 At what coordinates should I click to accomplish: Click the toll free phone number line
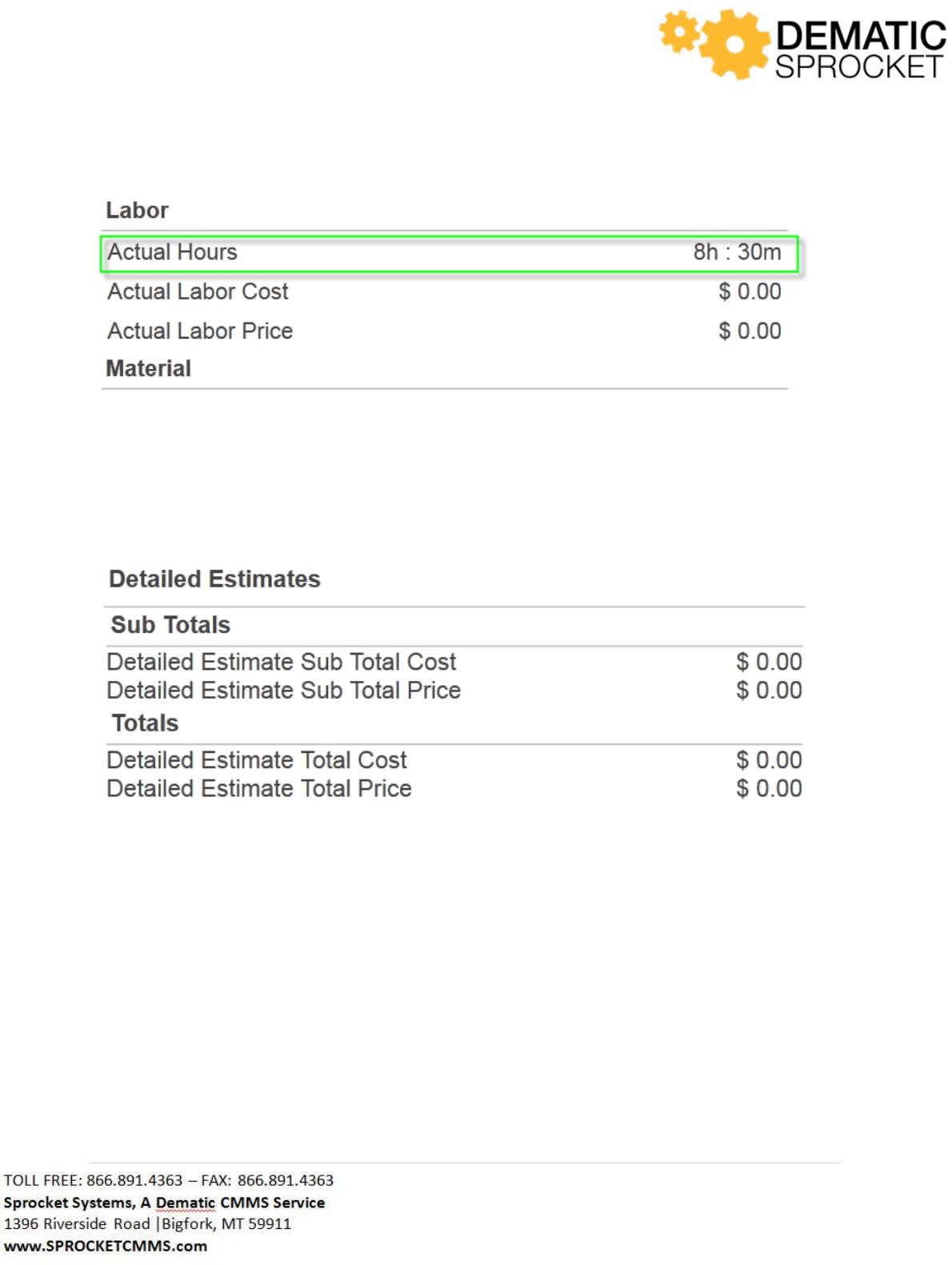click(x=169, y=1180)
